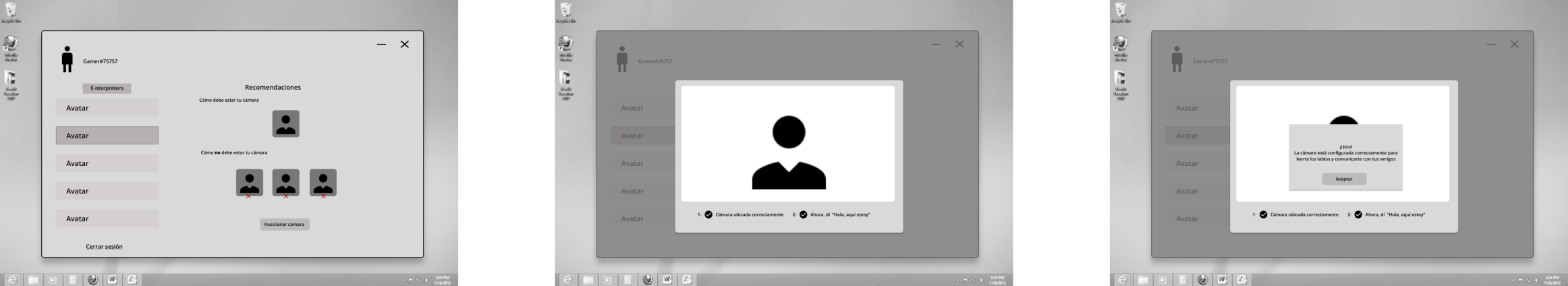Click the Gamer#75757 profile silhouette in Recomendaciones screen
Viewport: 1568px width, 286px height.
click(67, 59)
